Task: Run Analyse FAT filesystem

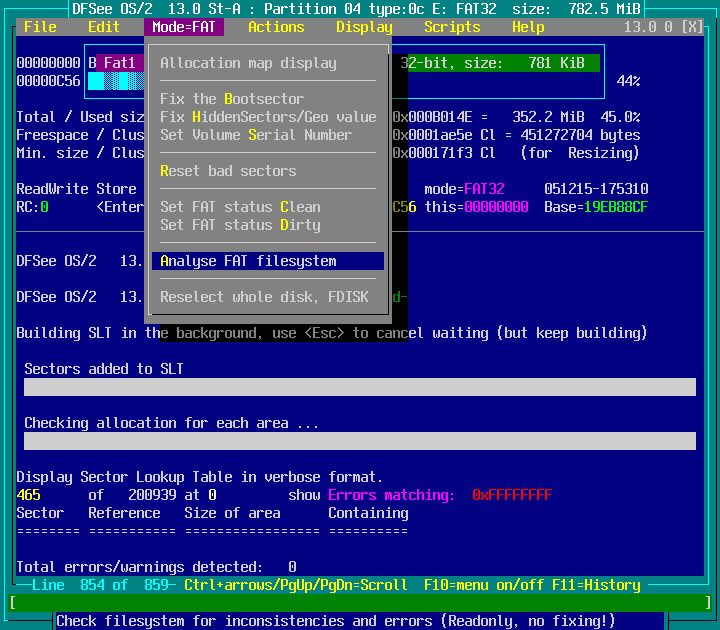Action: click(x=268, y=261)
